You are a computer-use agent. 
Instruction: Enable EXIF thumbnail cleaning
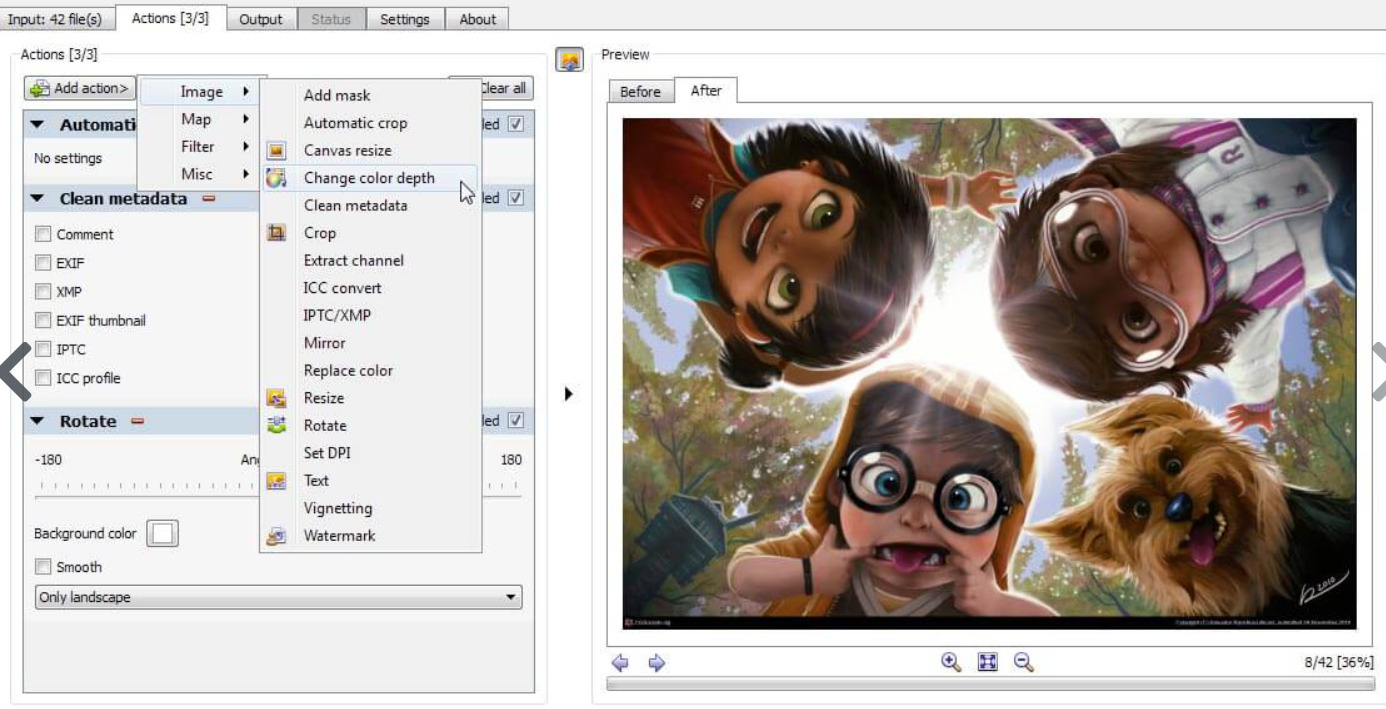click(x=43, y=321)
